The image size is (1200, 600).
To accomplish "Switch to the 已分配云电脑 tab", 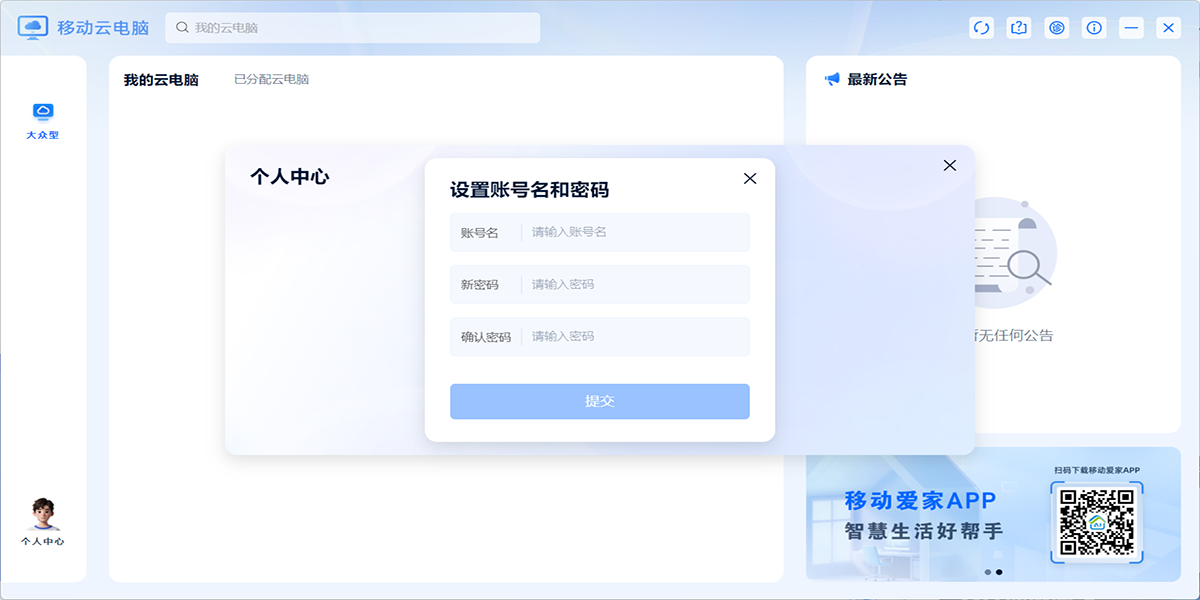I will [x=271, y=79].
